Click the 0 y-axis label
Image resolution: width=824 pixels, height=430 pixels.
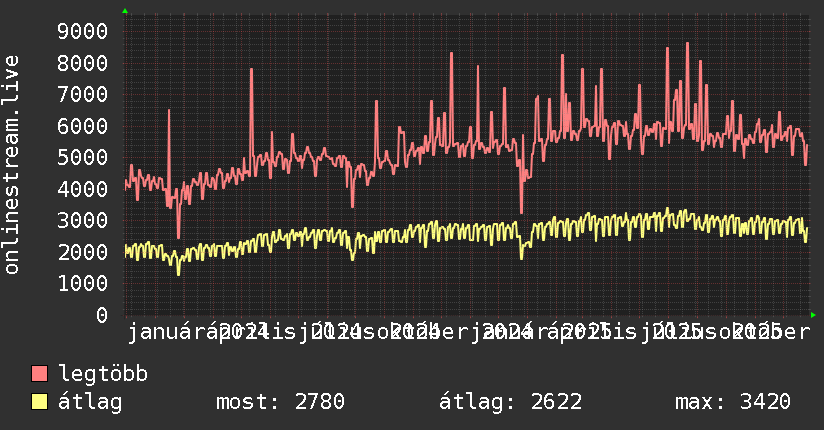coord(102,315)
